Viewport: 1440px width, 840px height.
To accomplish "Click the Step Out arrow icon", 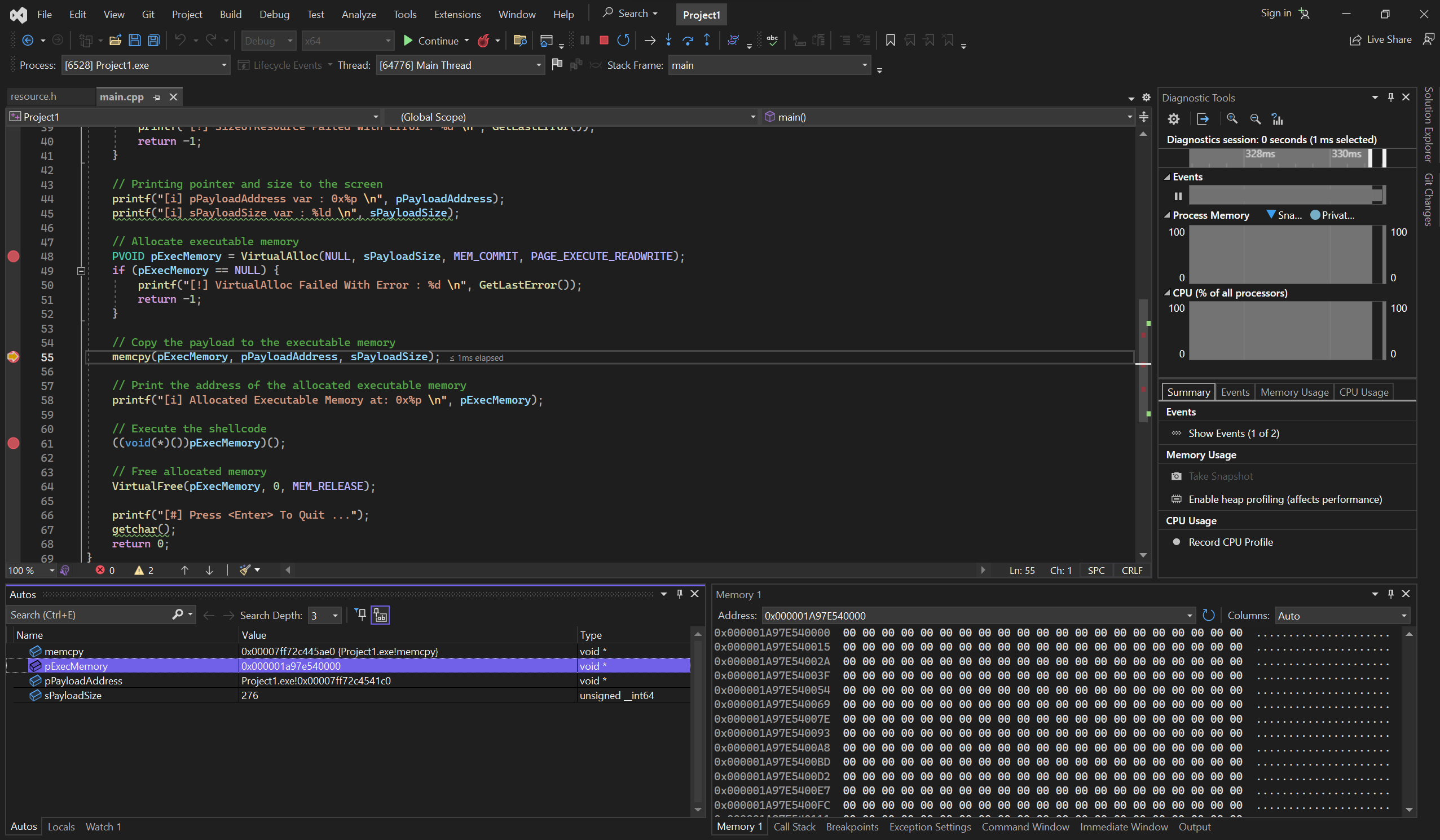I will 707,40.
